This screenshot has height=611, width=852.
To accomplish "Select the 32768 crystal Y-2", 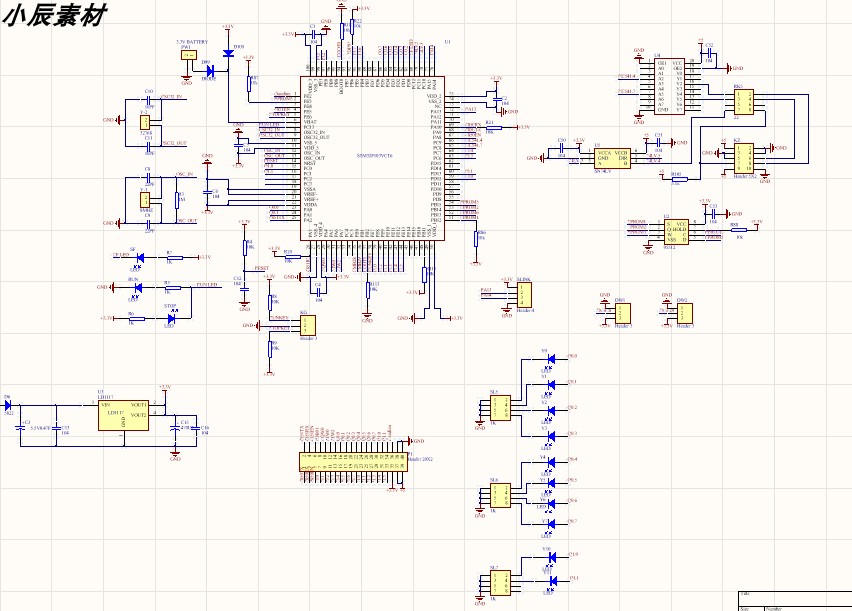I will coord(145,122).
